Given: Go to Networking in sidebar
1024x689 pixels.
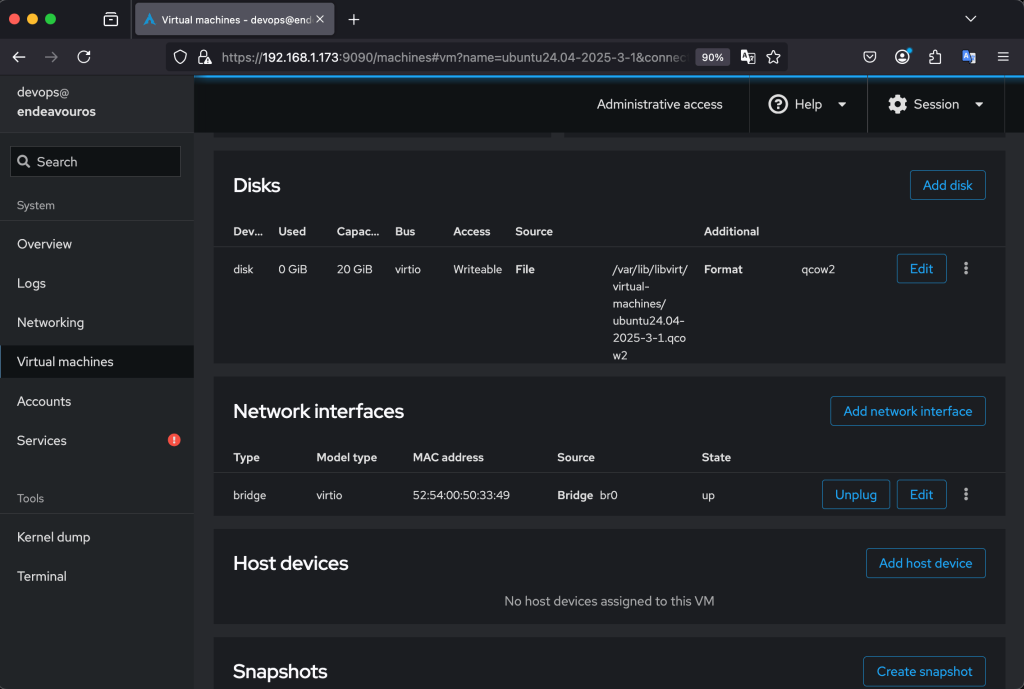Looking at the screenshot, I should coord(51,322).
